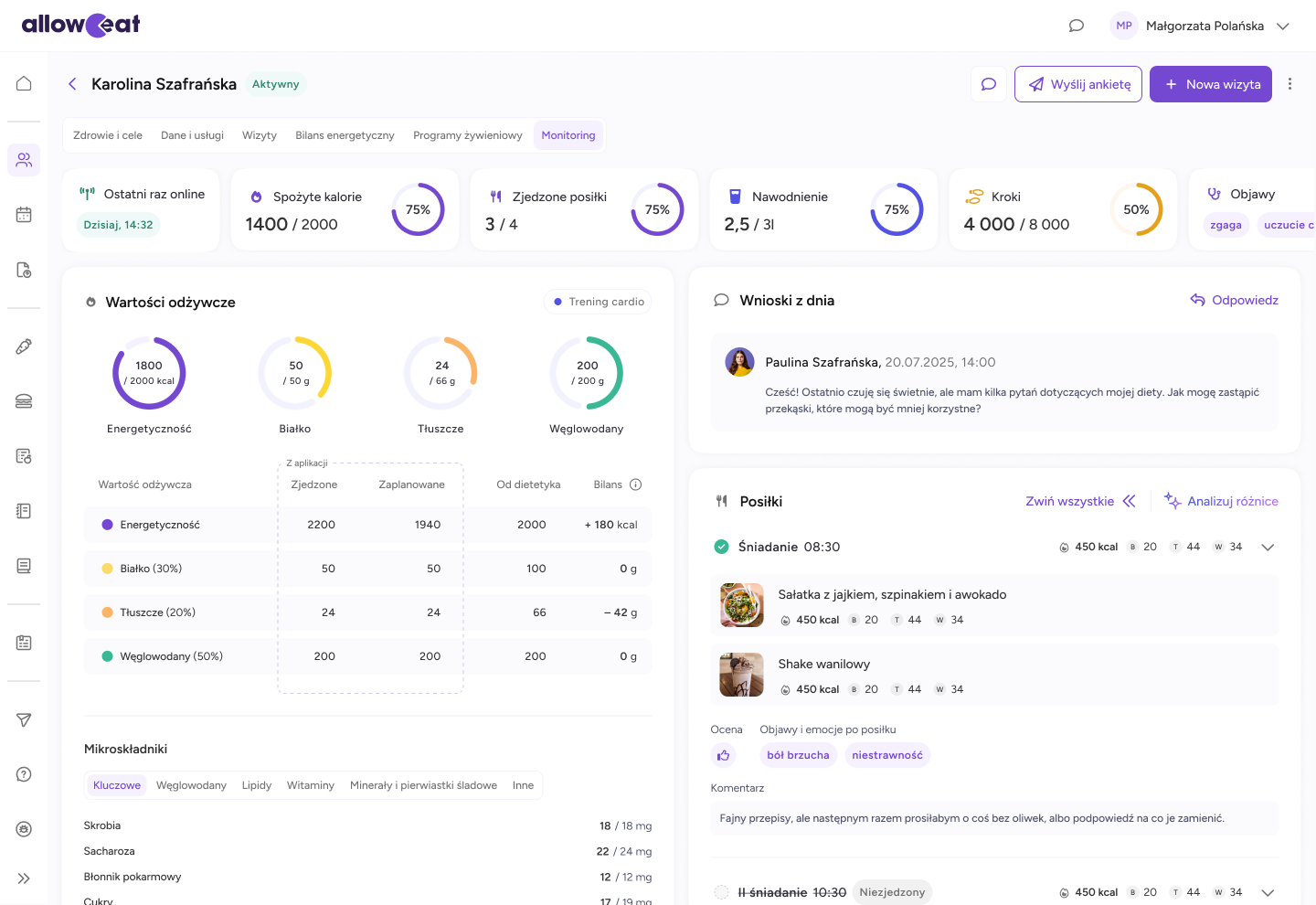This screenshot has height=905, width=1316.
Task: Click the home icon in sidebar
Action: pyautogui.click(x=24, y=83)
